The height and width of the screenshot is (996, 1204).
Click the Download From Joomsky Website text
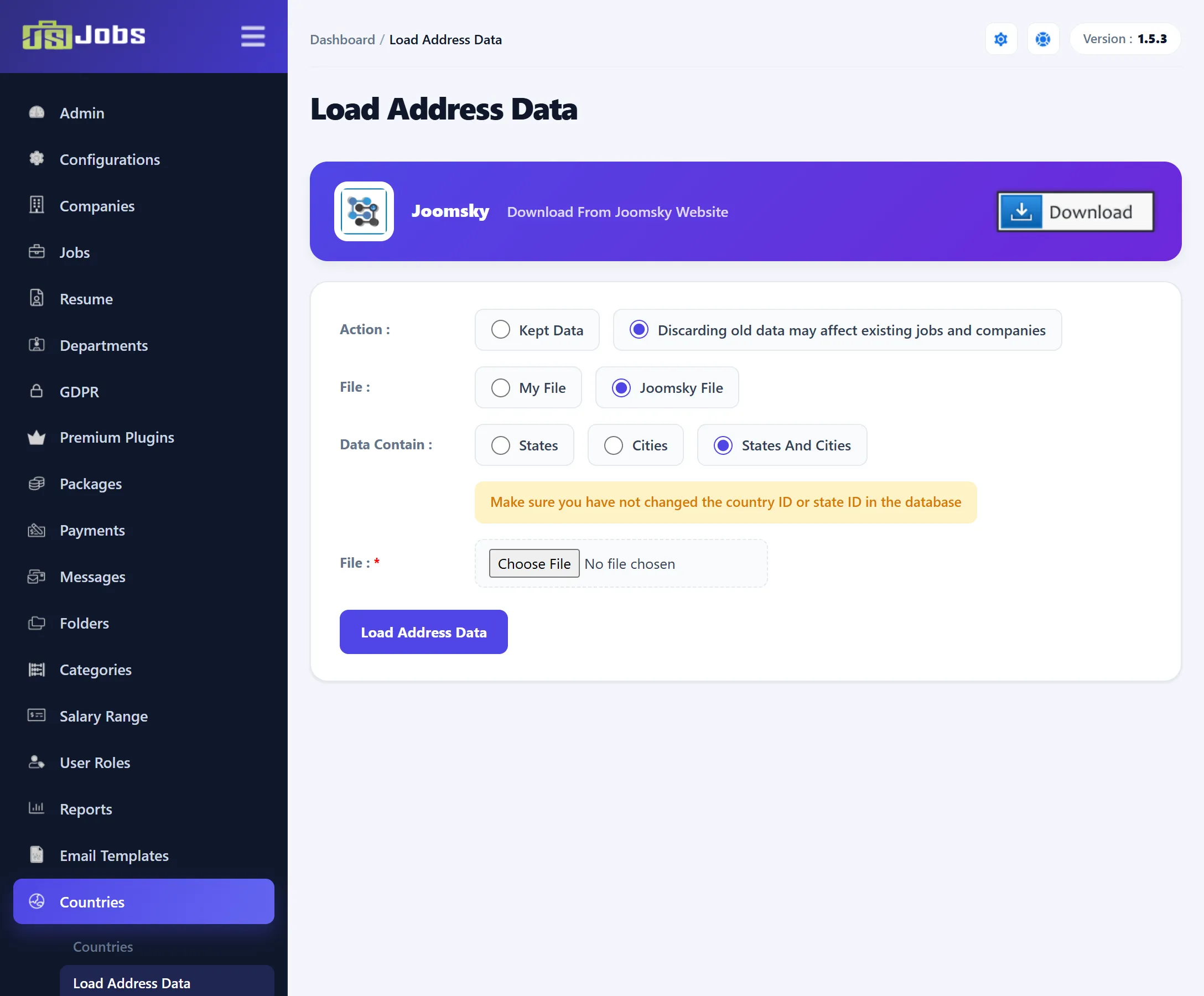pos(617,211)
